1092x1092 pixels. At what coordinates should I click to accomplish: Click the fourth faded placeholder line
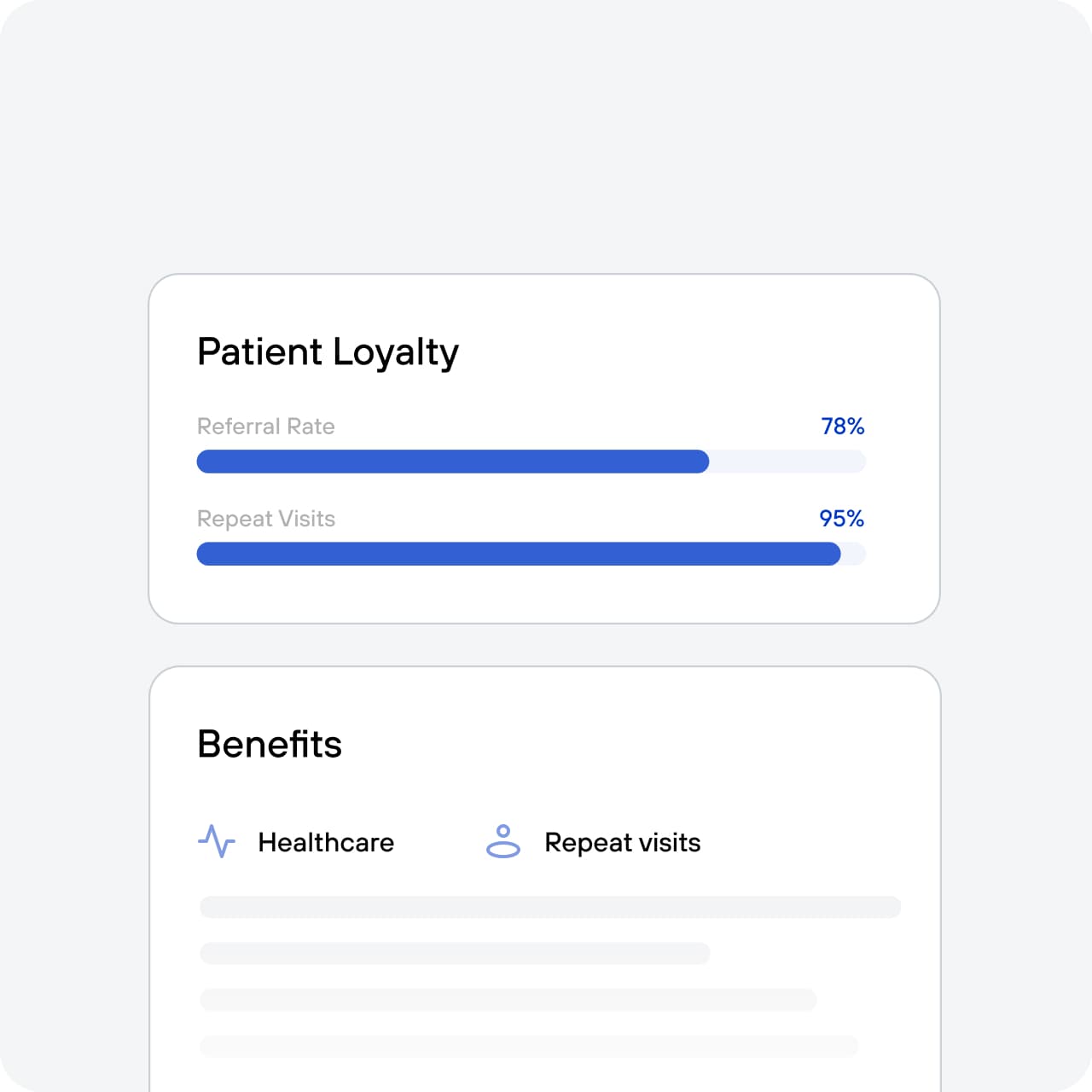point(529,1046)
